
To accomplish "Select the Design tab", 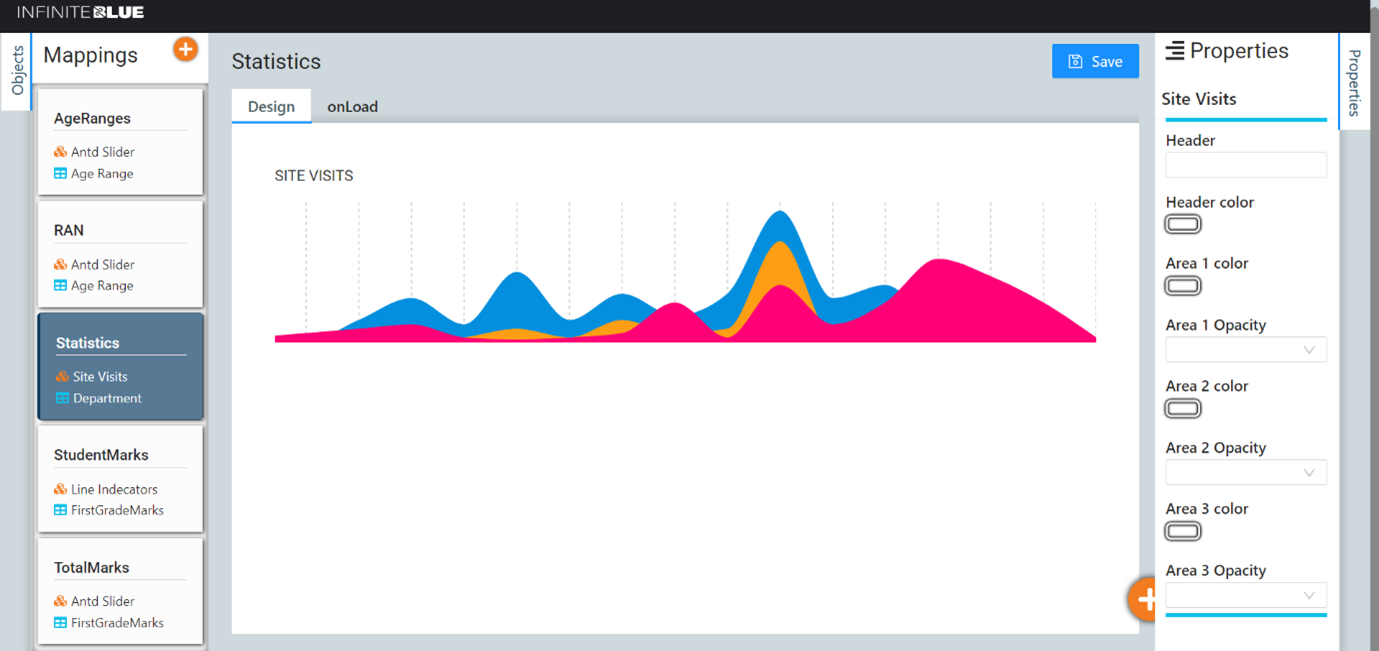I will [x=271, y=106].
